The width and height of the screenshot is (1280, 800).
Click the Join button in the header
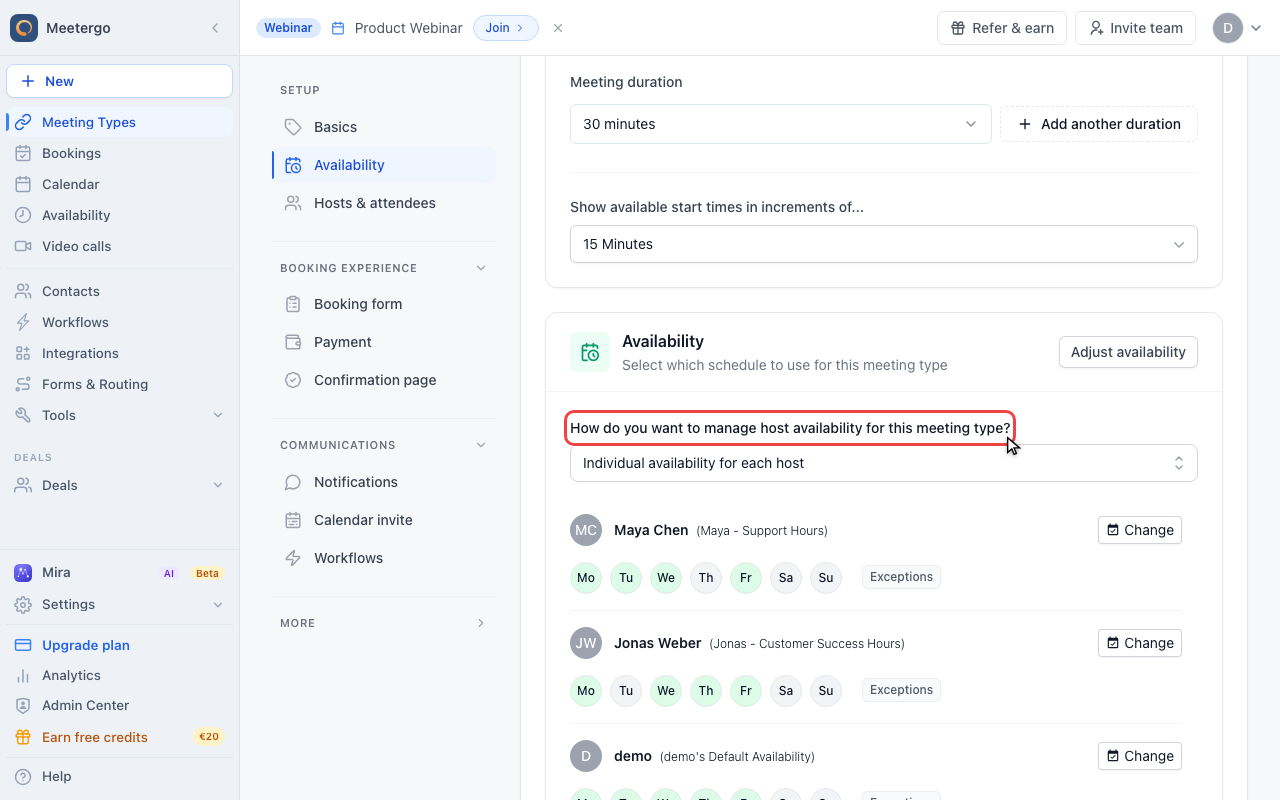pyautogui.click(x=505, y=28)
